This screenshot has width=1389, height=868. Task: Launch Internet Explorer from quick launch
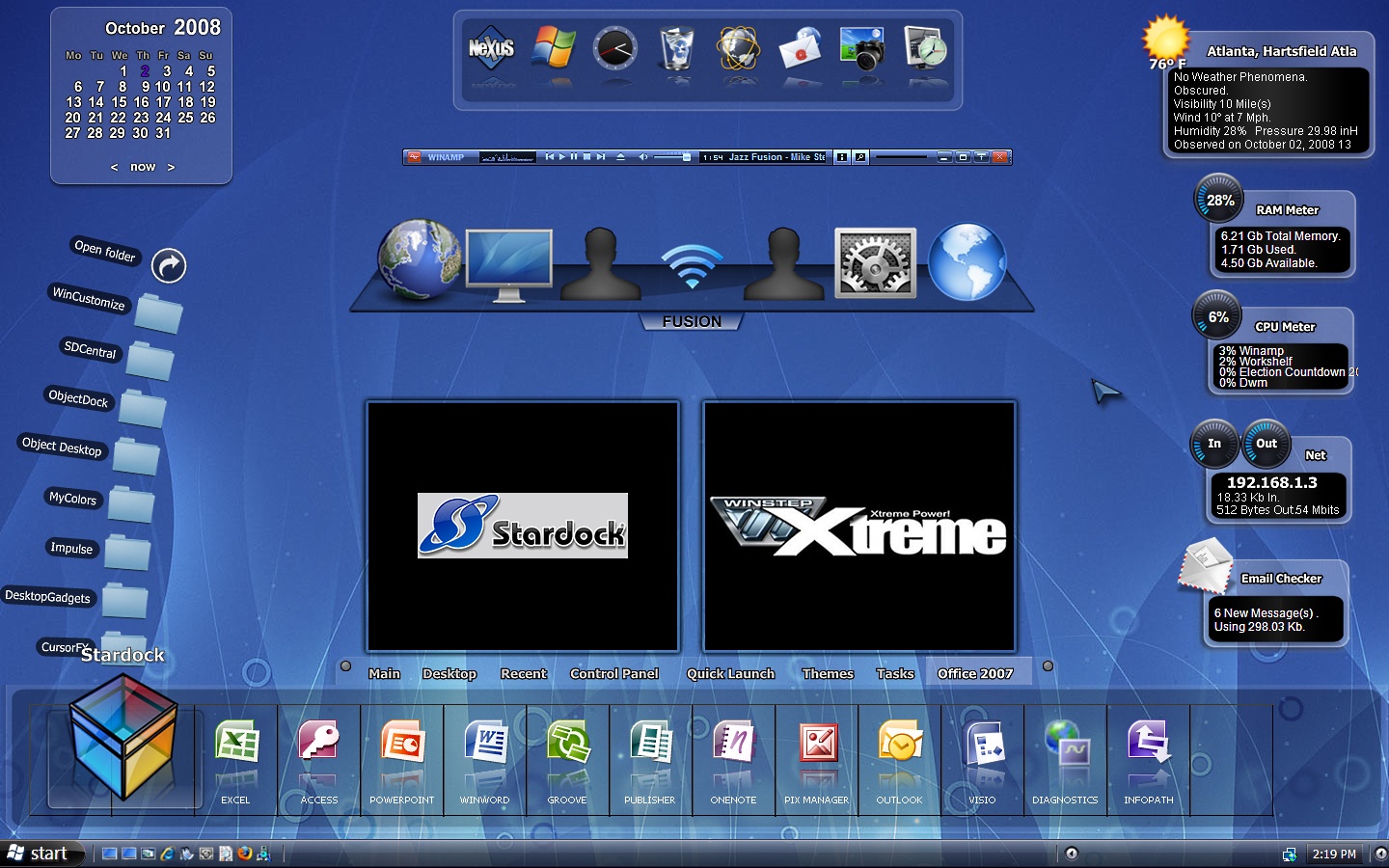pyautogui.click(x=168, y=854)
